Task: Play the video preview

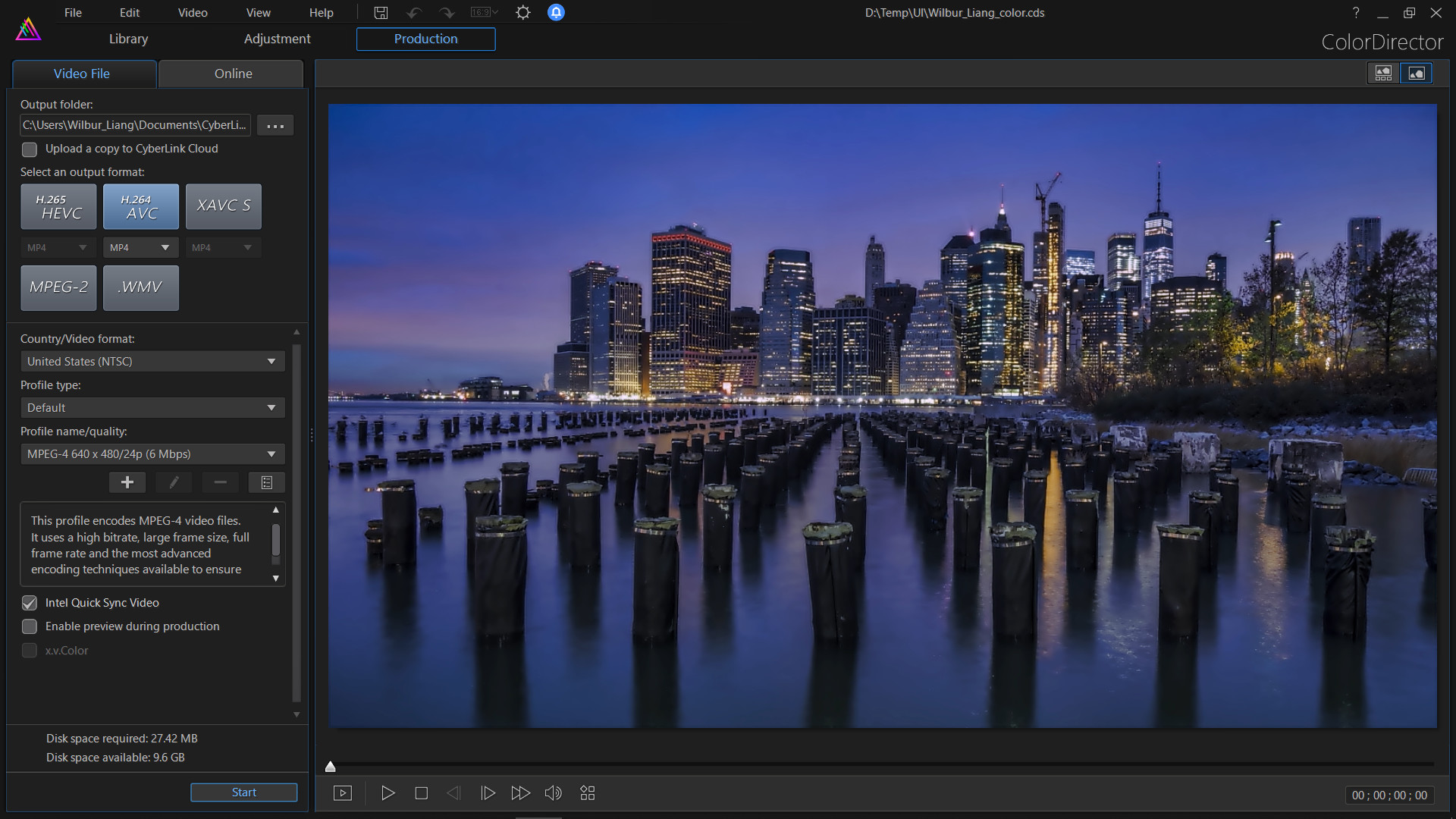Action: point(388,792)
